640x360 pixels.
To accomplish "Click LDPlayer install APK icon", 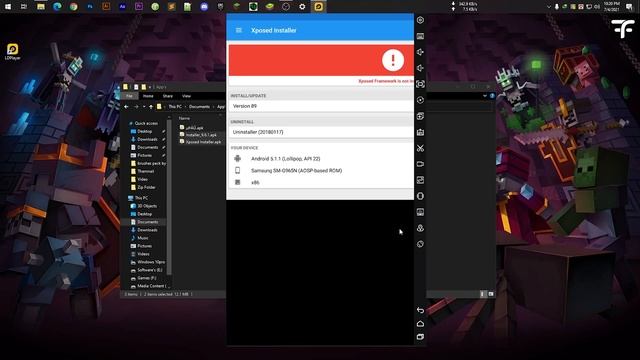I will pyautogui.click(x=420, y=132).
